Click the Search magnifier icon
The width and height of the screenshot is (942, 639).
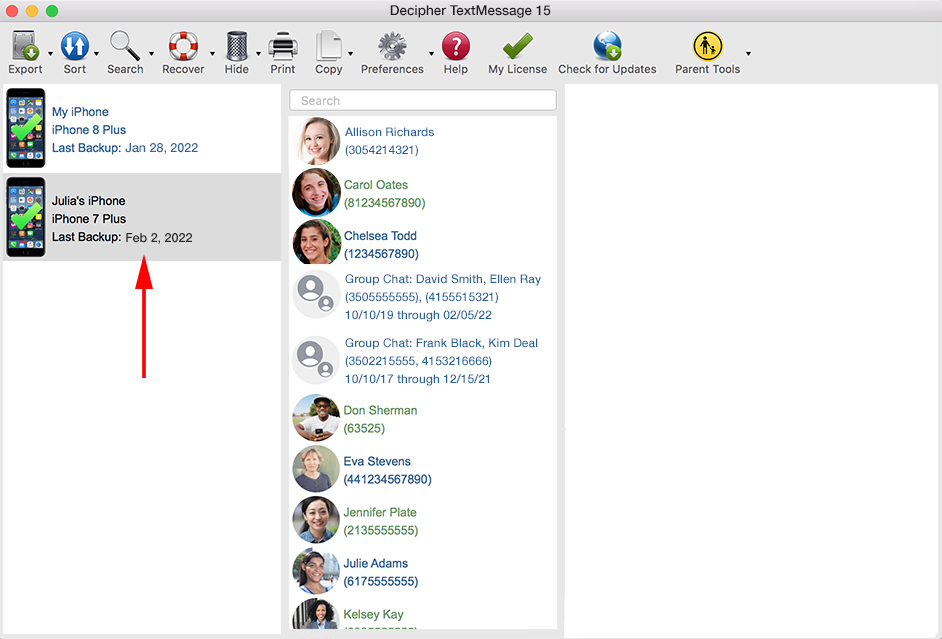124,46
